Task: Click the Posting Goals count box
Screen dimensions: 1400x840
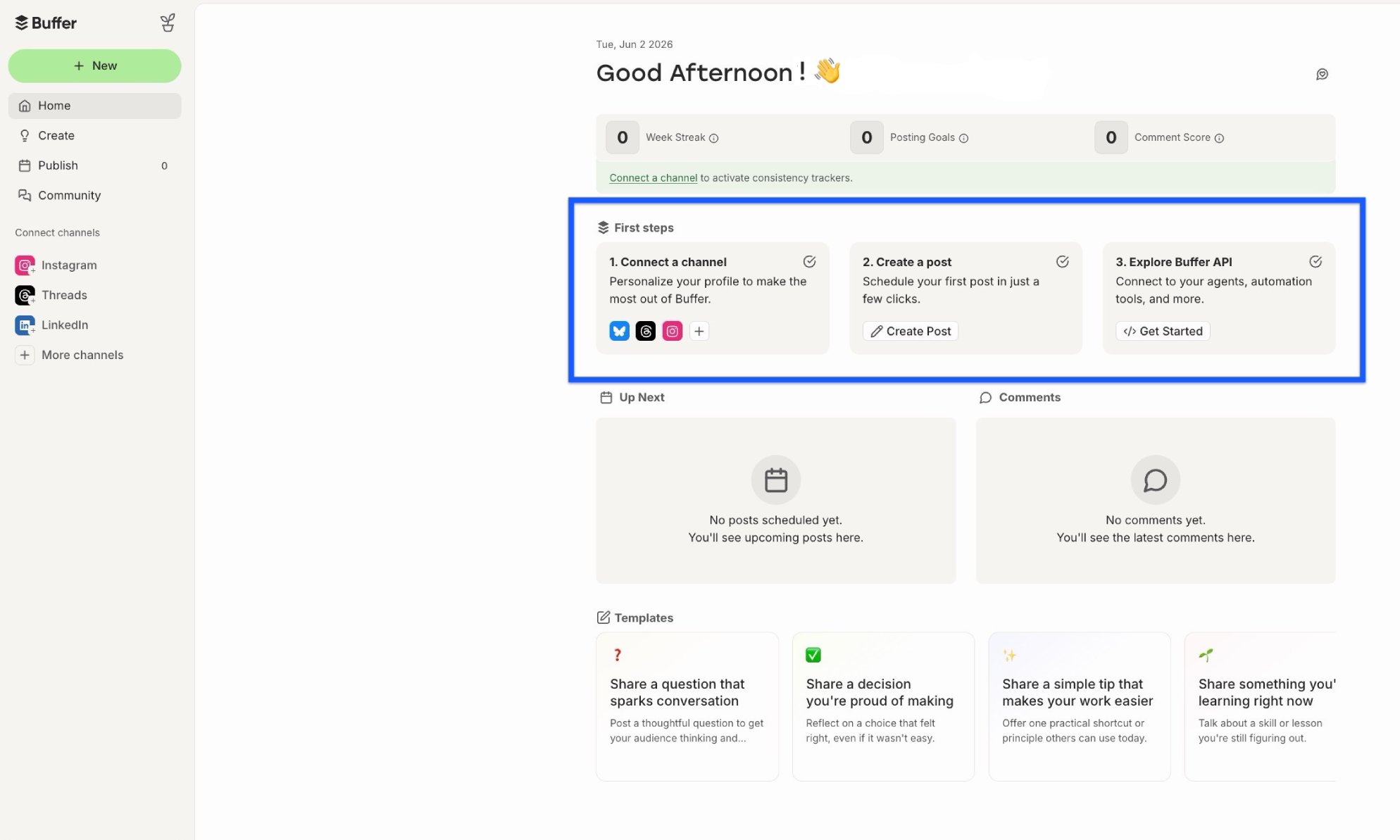Action: tap(867, 137)
